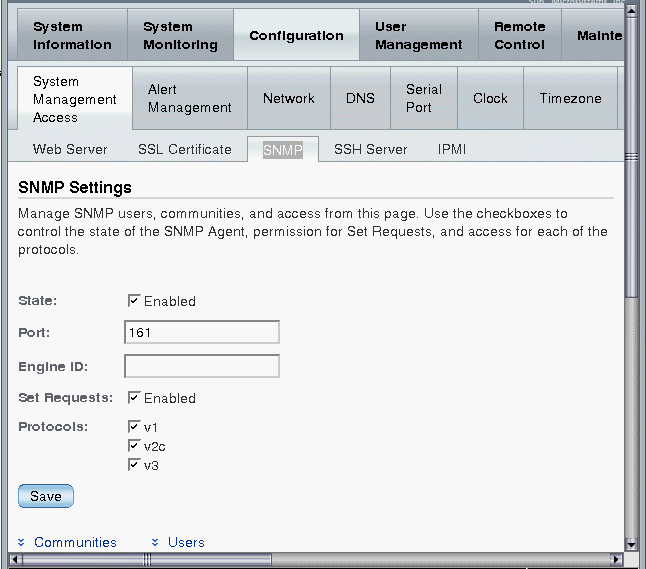Switch to Clock subtab
Viewport: 646px width, 569px height.
click(x=490, y=98)
